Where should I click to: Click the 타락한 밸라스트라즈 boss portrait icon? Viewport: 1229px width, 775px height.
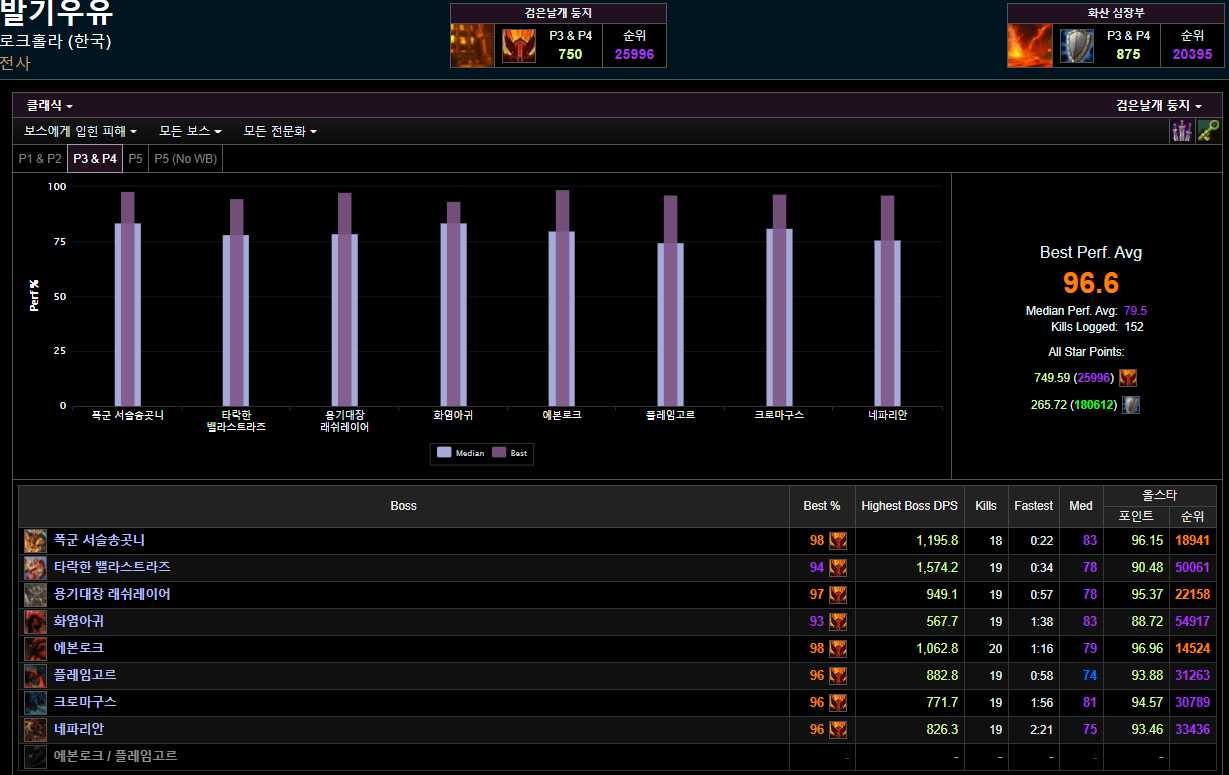click(x=35, y=568)
